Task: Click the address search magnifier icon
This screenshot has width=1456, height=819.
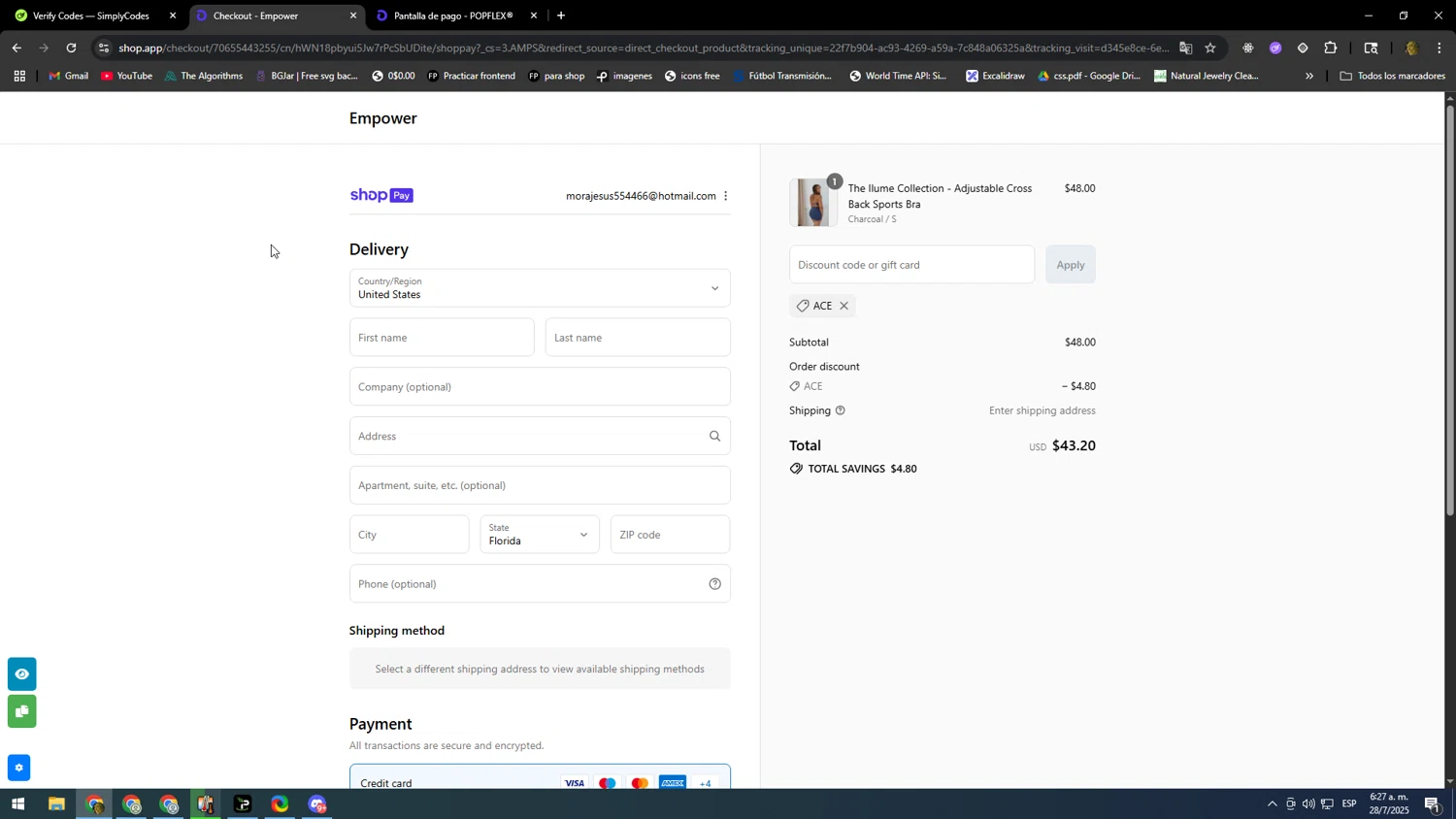Action: pos(714,437)
